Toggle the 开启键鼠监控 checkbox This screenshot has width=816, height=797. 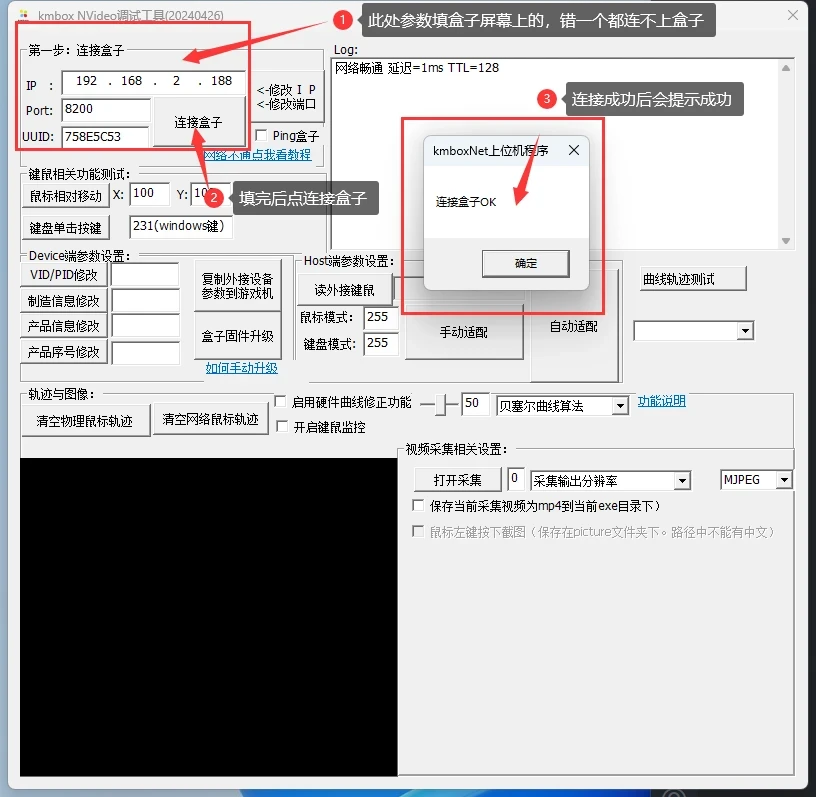[282, 427]
